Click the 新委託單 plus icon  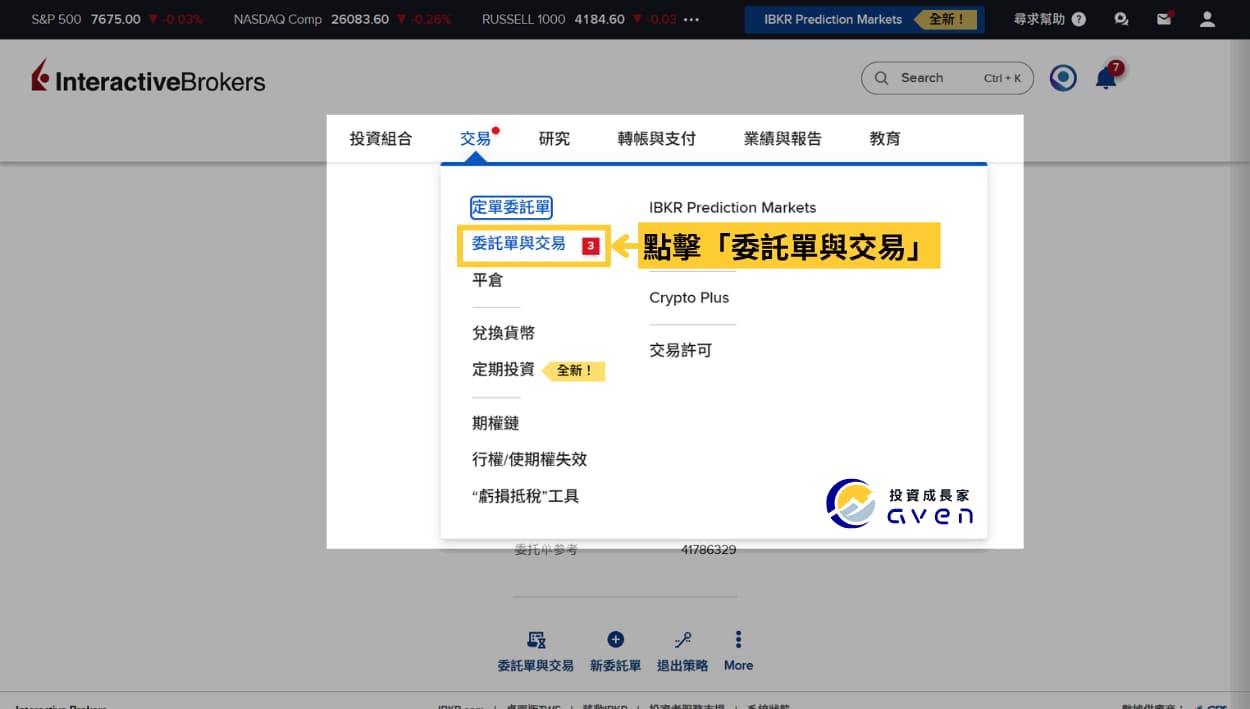[615, 640]
